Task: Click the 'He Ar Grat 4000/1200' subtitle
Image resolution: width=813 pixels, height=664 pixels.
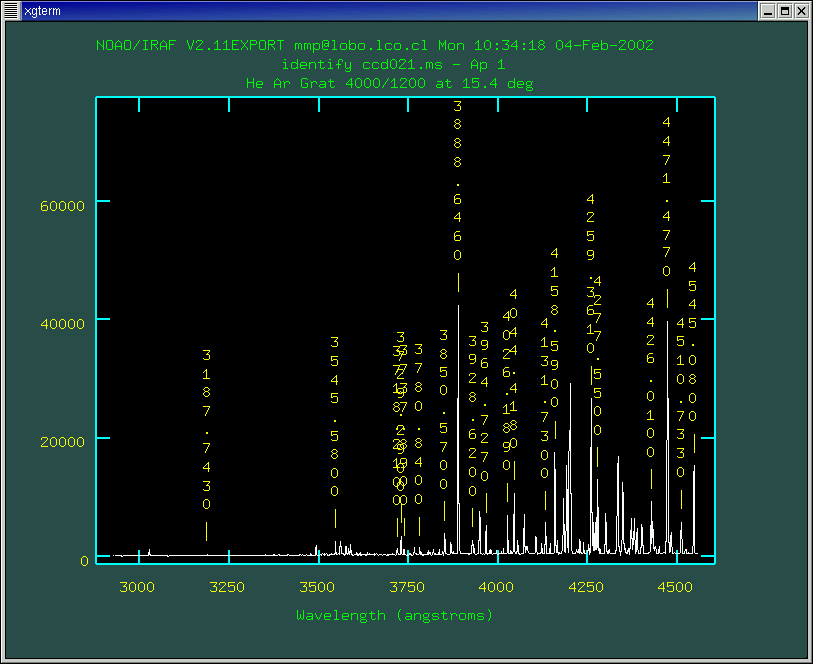Action: pyautogui.click(x=390, y=83)
